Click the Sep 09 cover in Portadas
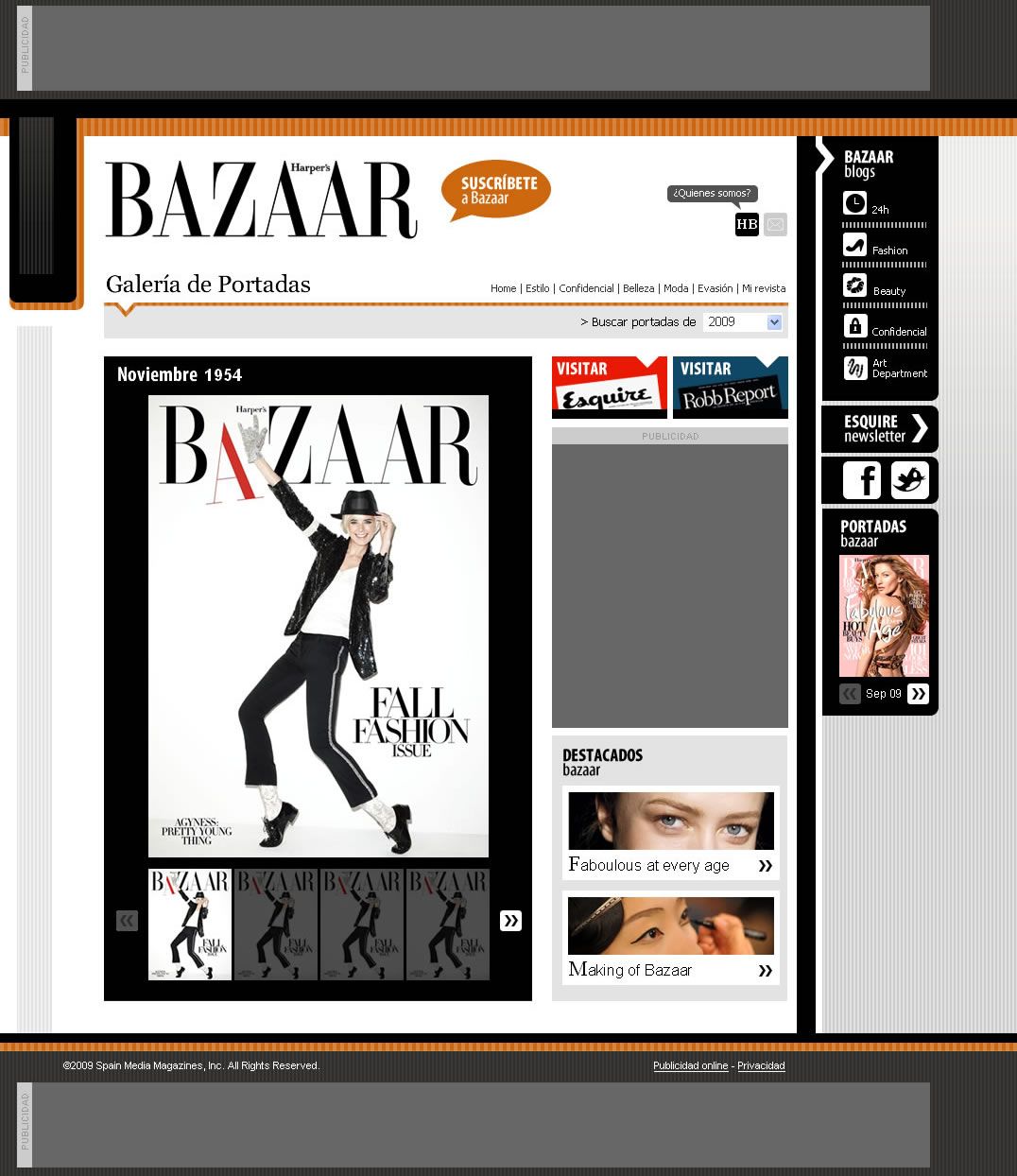Image resolution: width=1017 pixels, height=1176 pixels. point(884,615)
